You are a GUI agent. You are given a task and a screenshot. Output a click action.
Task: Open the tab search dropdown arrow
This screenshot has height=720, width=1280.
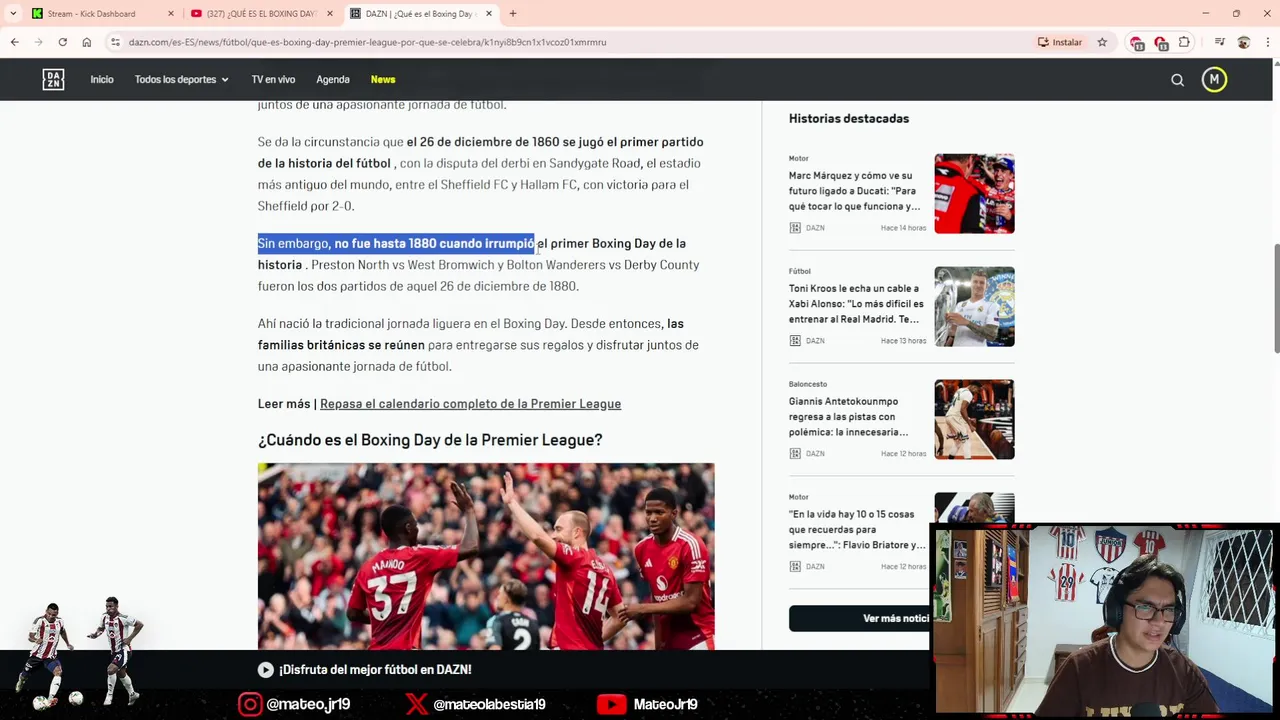13,13
